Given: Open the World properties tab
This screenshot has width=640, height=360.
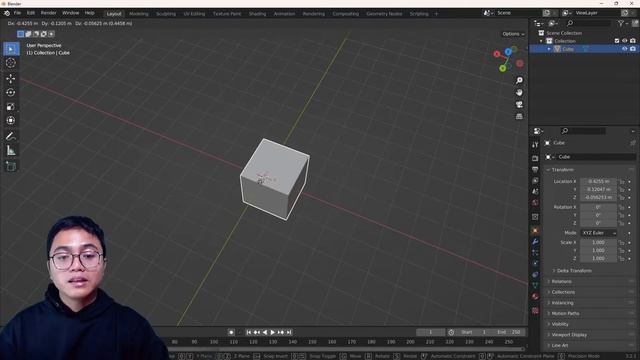Looking at the screenshot, I should point(535,202).
